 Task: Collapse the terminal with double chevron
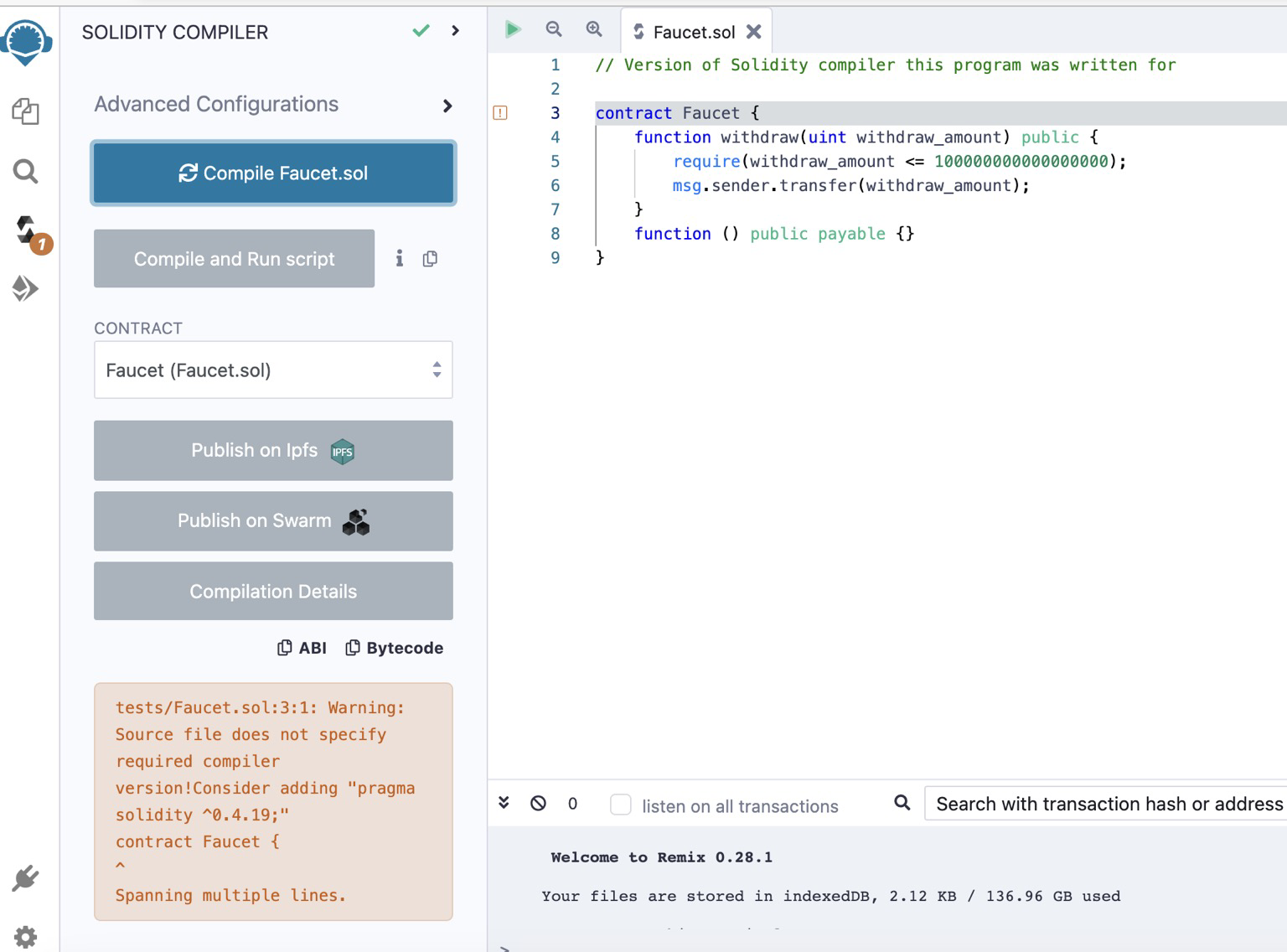click(x=504, y=803)
